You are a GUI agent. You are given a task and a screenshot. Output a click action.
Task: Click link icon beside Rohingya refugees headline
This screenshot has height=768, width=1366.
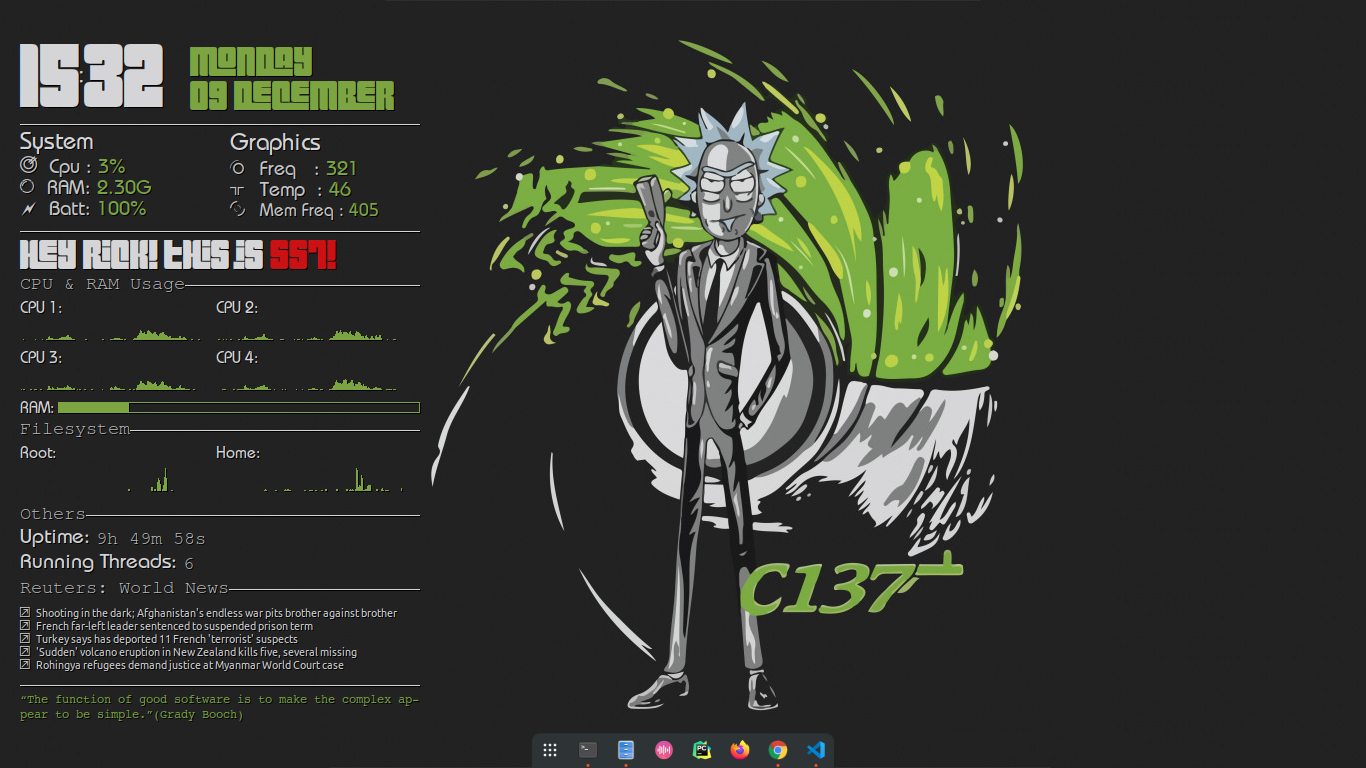(x=25, y=664)
